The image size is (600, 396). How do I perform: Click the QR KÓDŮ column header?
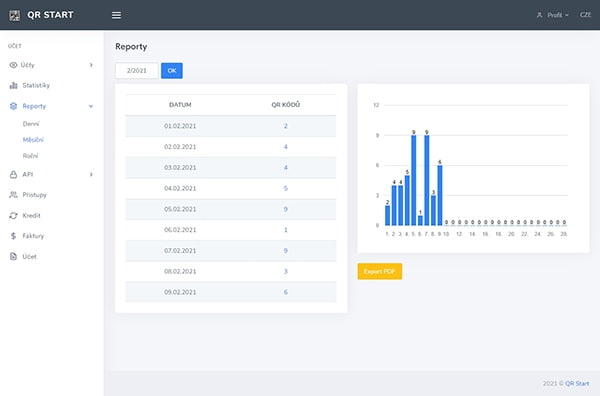[285, 105]
